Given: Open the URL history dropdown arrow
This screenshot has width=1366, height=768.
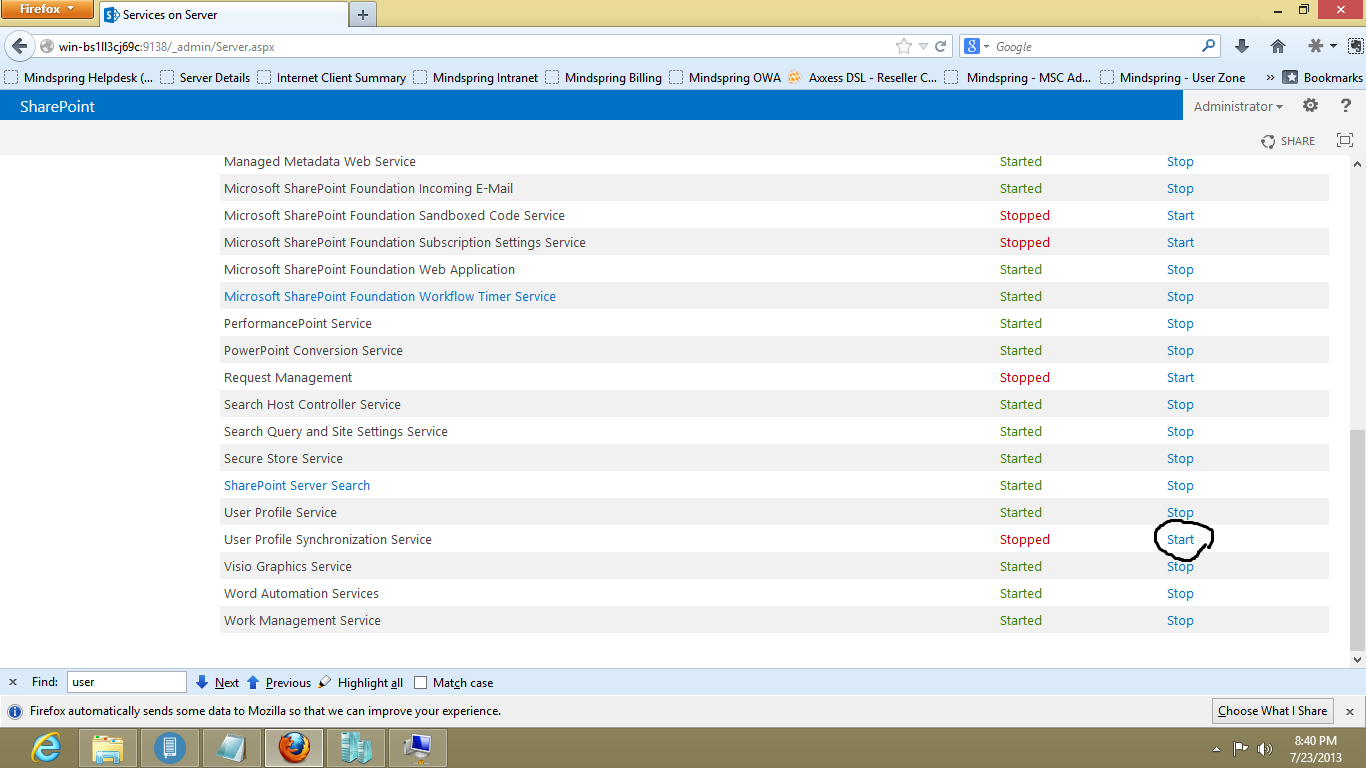Looking at the screenshot, I should coord(923,46).
